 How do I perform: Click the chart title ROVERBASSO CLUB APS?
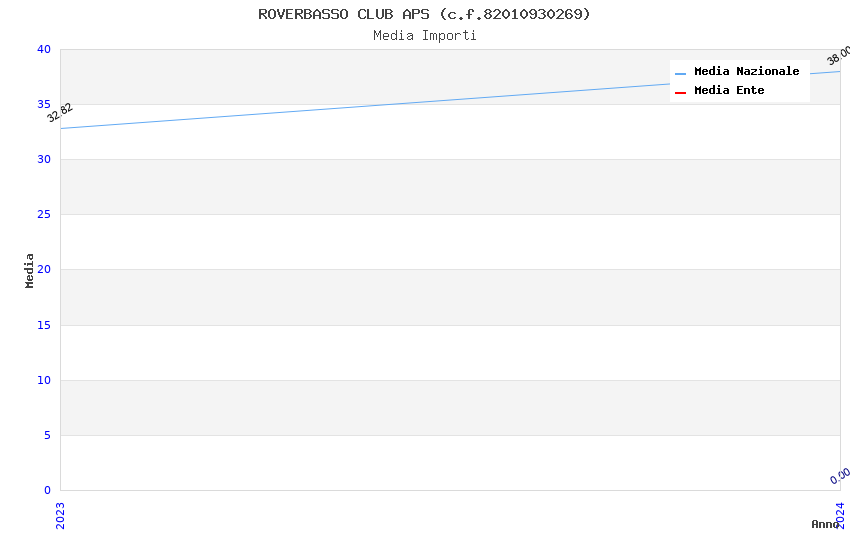(x=424, y=14)
